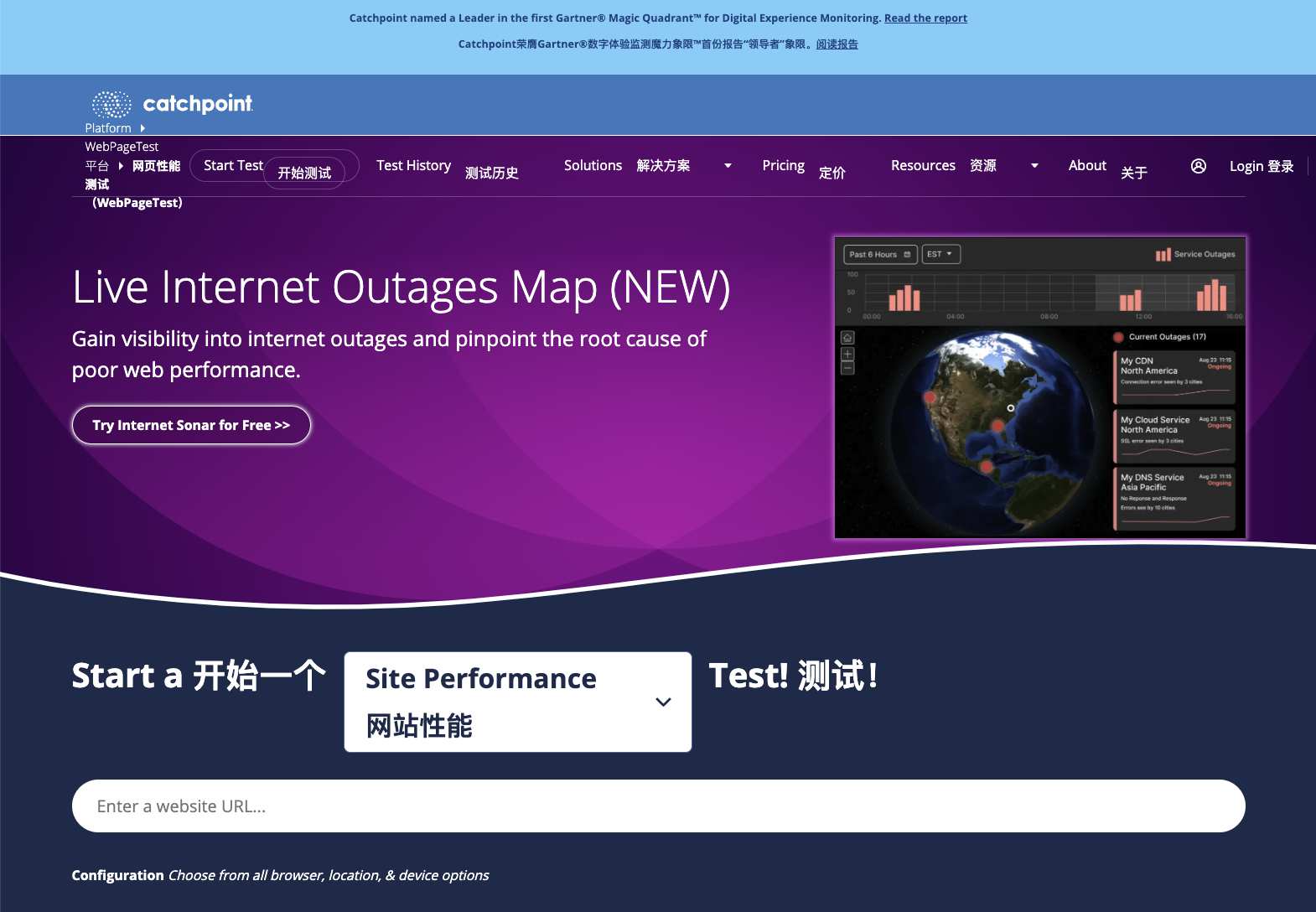Open the Chinese 阅读报告 link
Viewport: 1316px width, 912px height.
click(837, 44)
